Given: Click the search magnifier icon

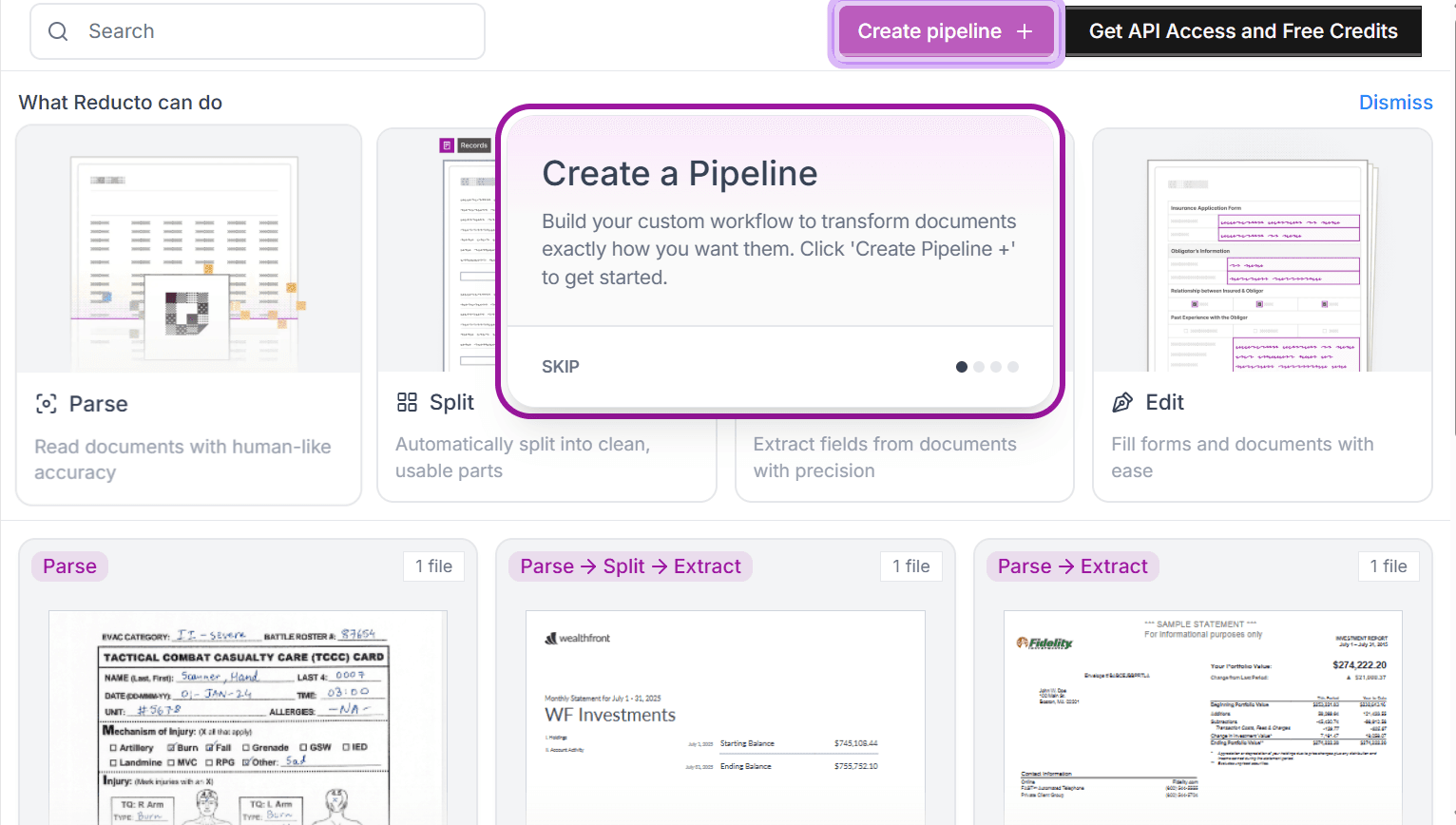Looking at the screenshot, I should click(58, 31).
